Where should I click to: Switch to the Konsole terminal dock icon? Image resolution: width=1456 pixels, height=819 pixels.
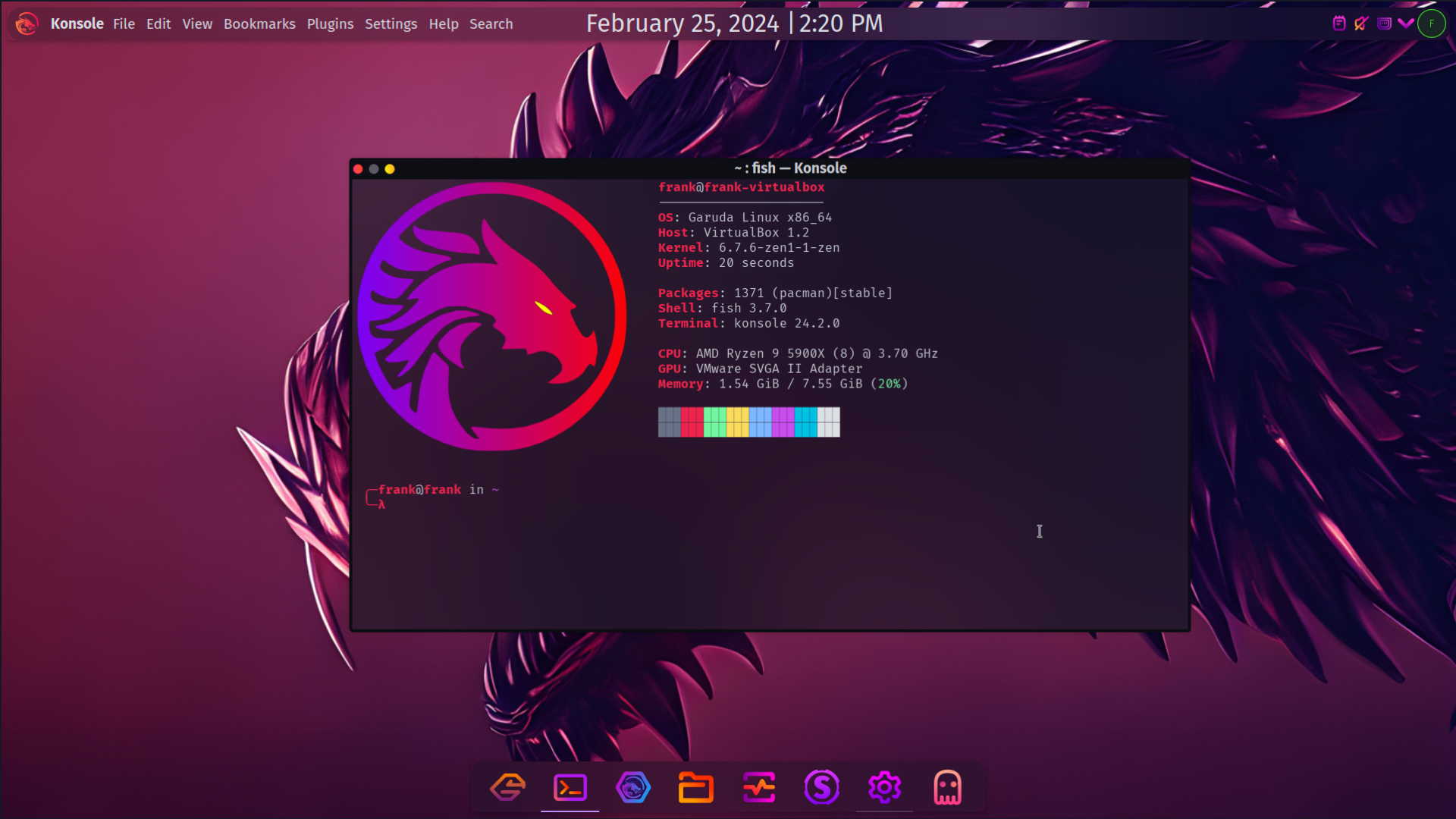pos(570,788)
